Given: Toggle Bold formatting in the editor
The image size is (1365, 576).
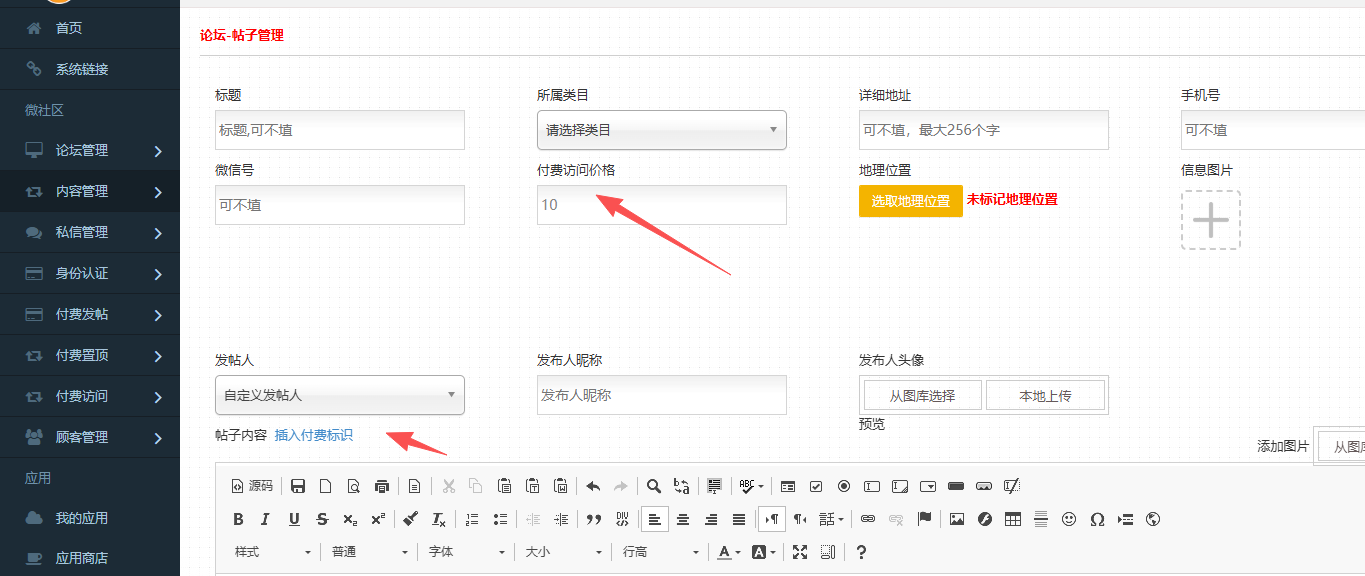Looking at the screenshot, I should [238, 519].
